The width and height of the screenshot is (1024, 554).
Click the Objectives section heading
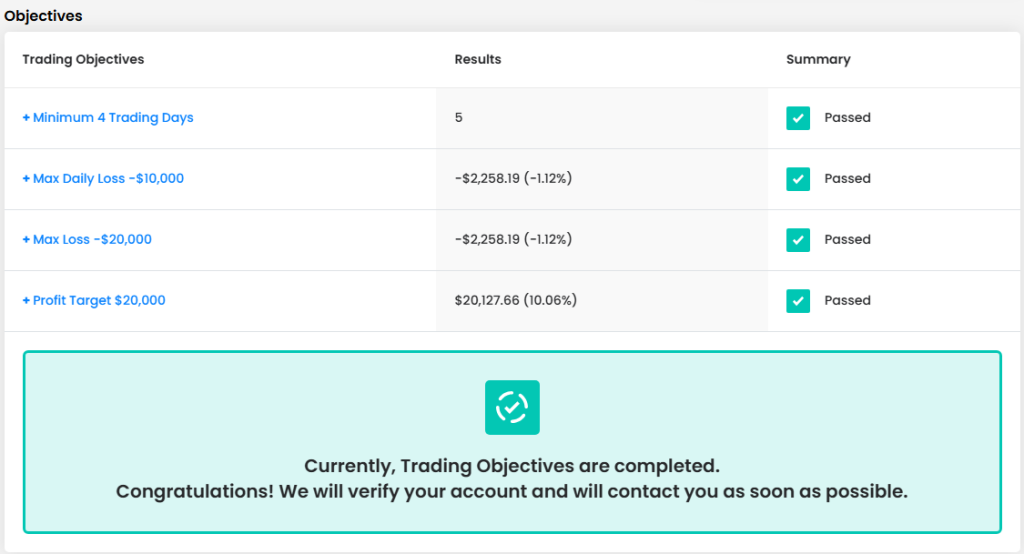(43, 16)
